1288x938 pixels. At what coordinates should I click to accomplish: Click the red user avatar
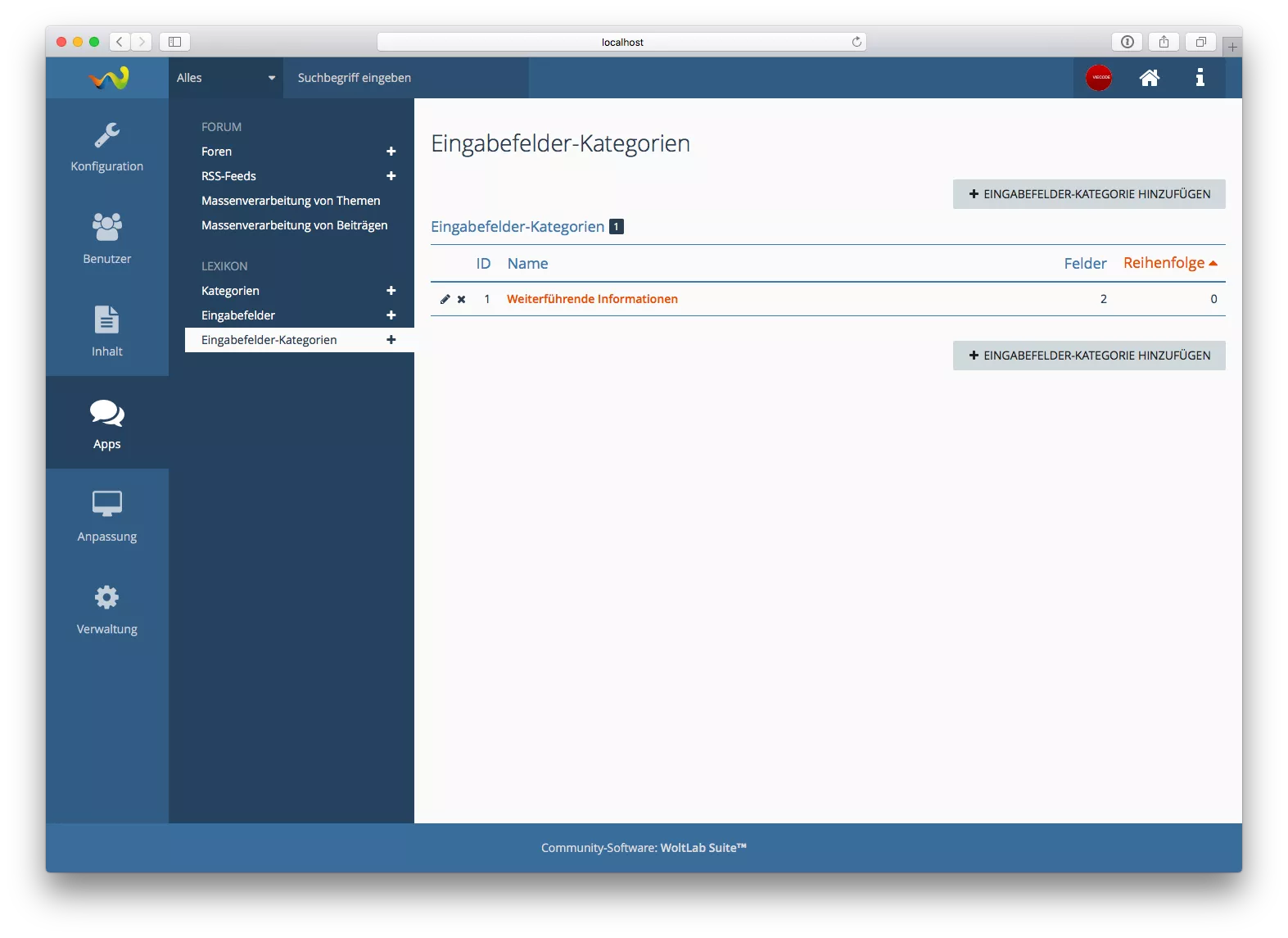[x=1099, y=78]
